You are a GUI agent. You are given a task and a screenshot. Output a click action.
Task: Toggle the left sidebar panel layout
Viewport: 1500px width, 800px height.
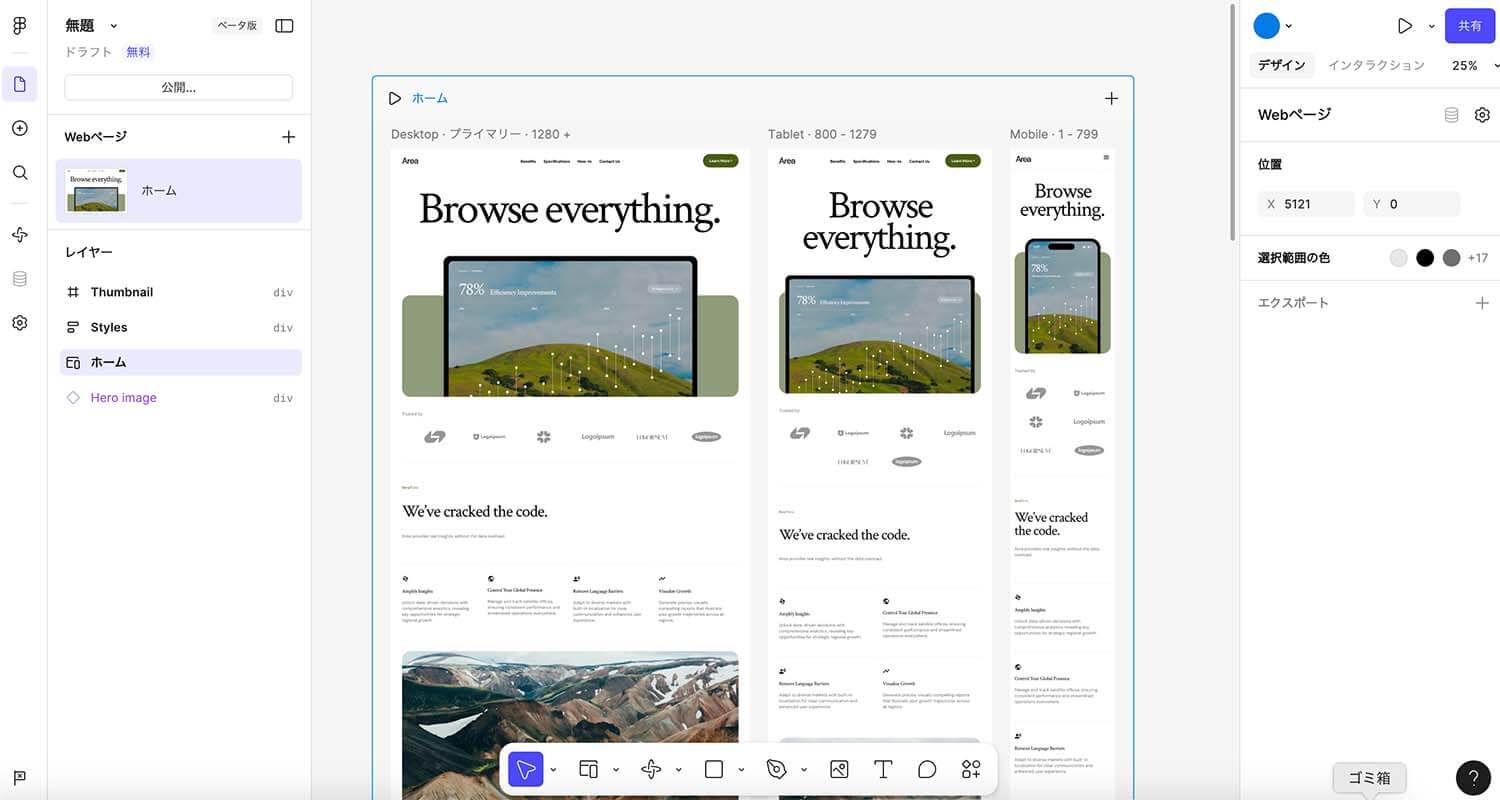click(284, 26)
